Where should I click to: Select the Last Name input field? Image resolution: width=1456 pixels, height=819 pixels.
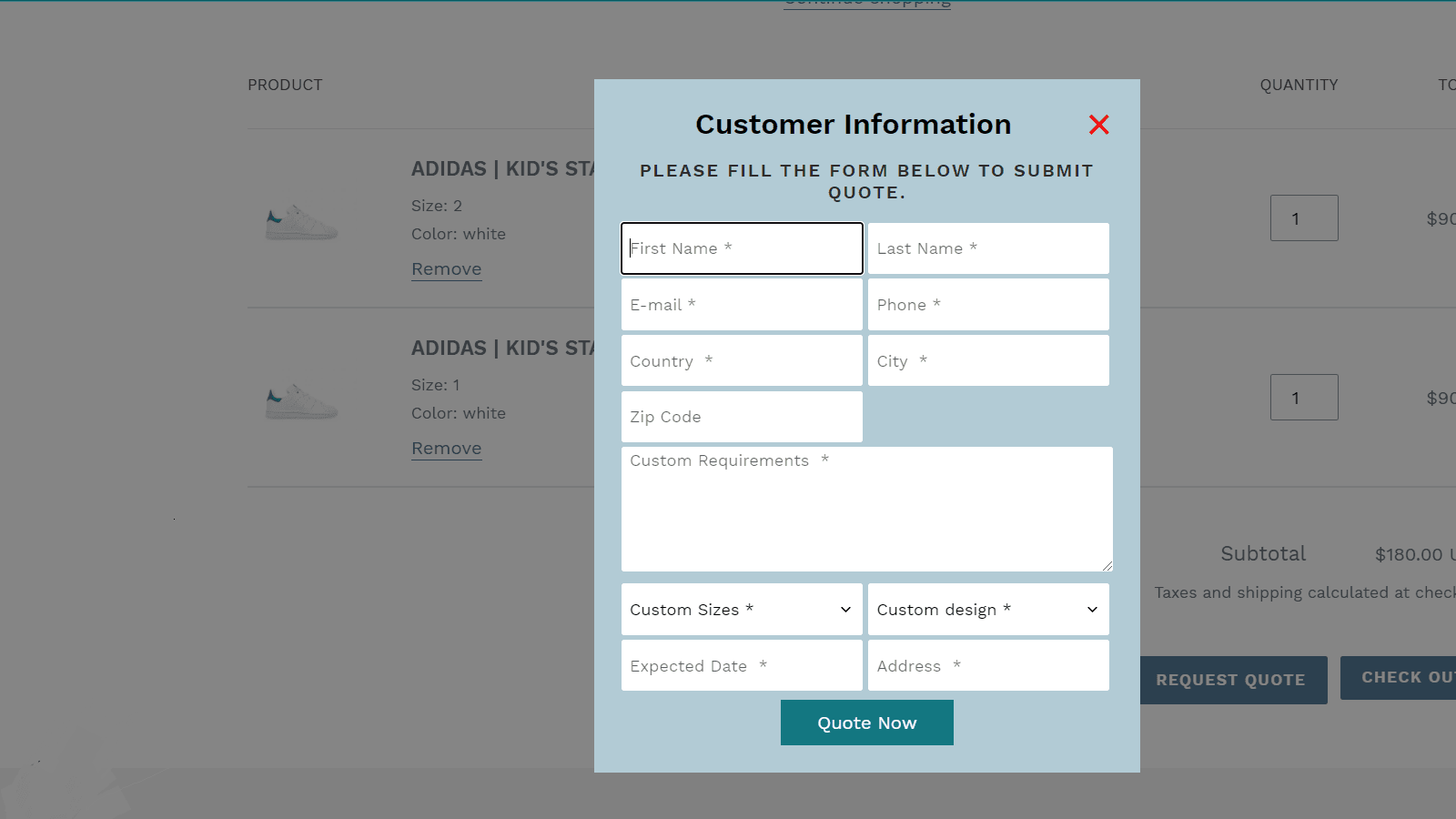[988, 248]
